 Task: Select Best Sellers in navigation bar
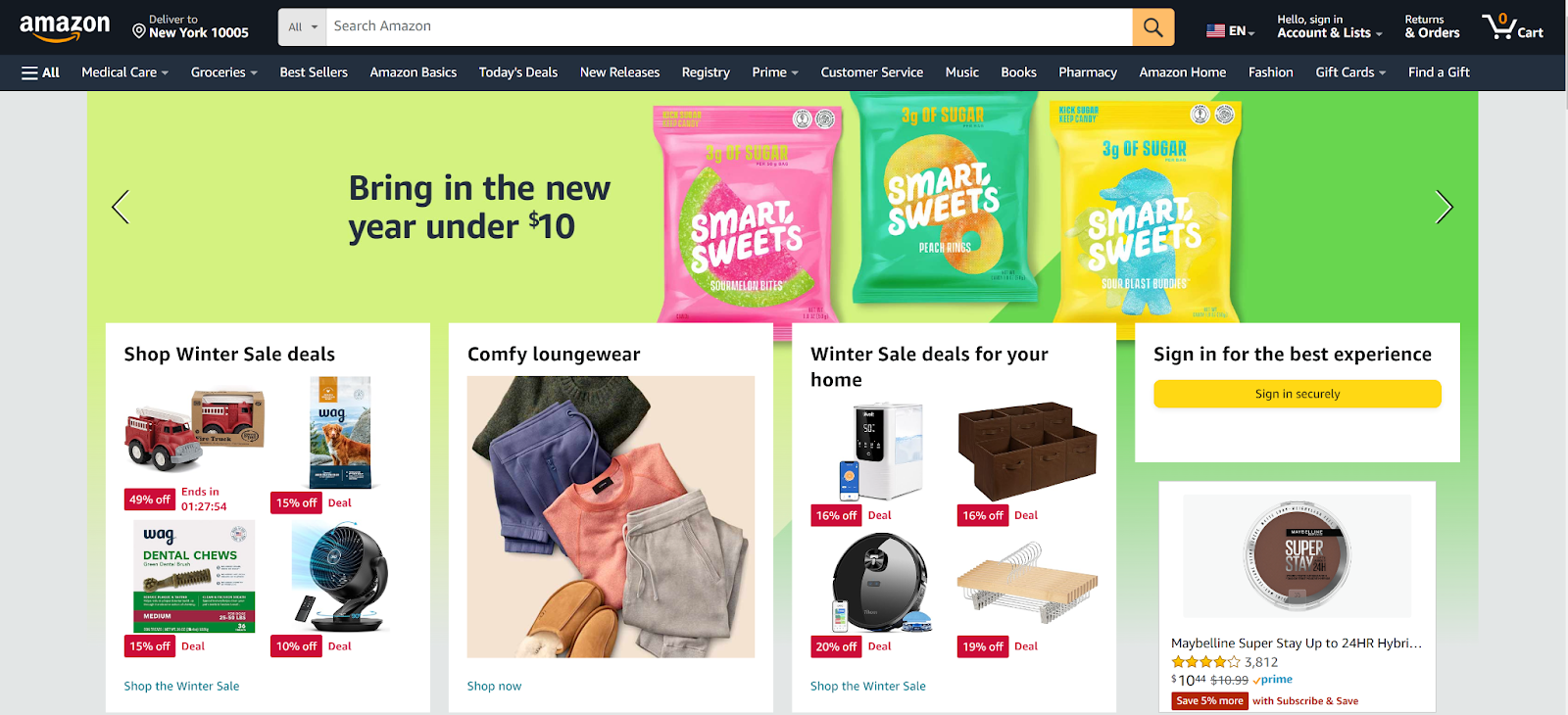(x=314, y=72)
